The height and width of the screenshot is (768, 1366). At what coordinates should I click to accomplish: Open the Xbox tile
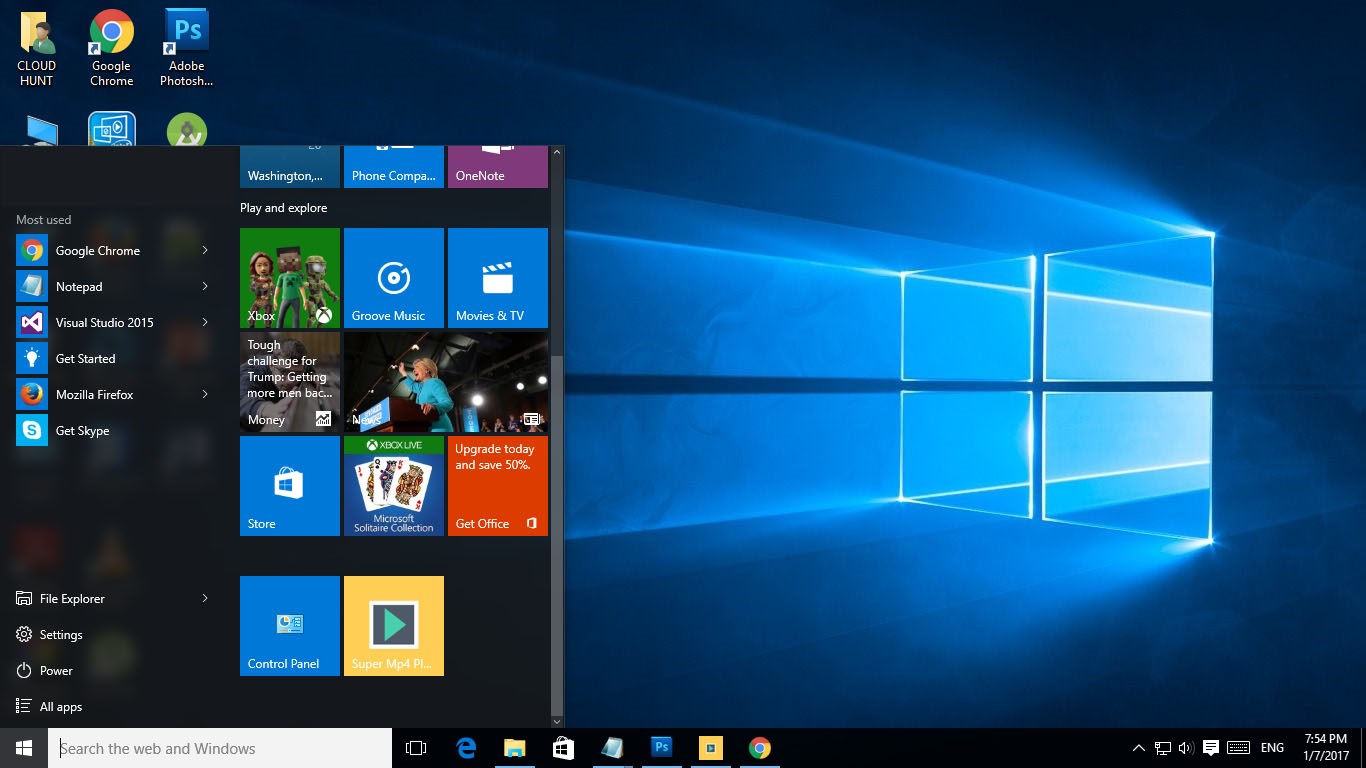tap(290, 278)
